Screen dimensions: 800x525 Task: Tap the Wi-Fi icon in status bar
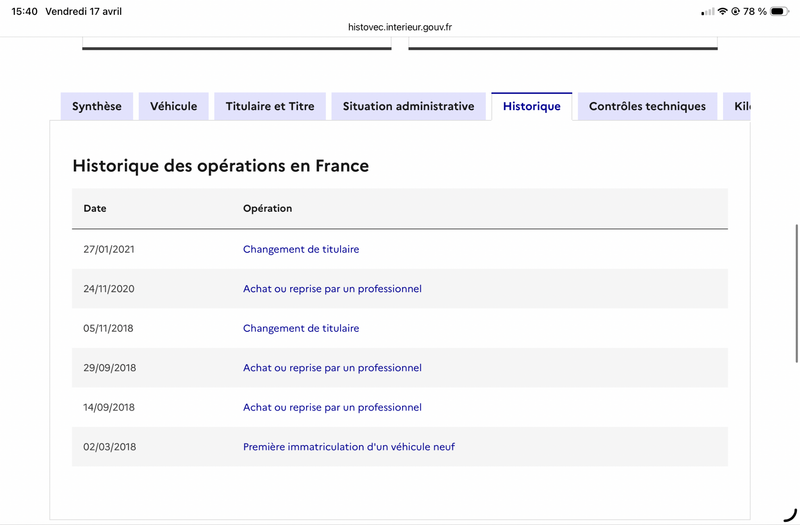[722, 11]
